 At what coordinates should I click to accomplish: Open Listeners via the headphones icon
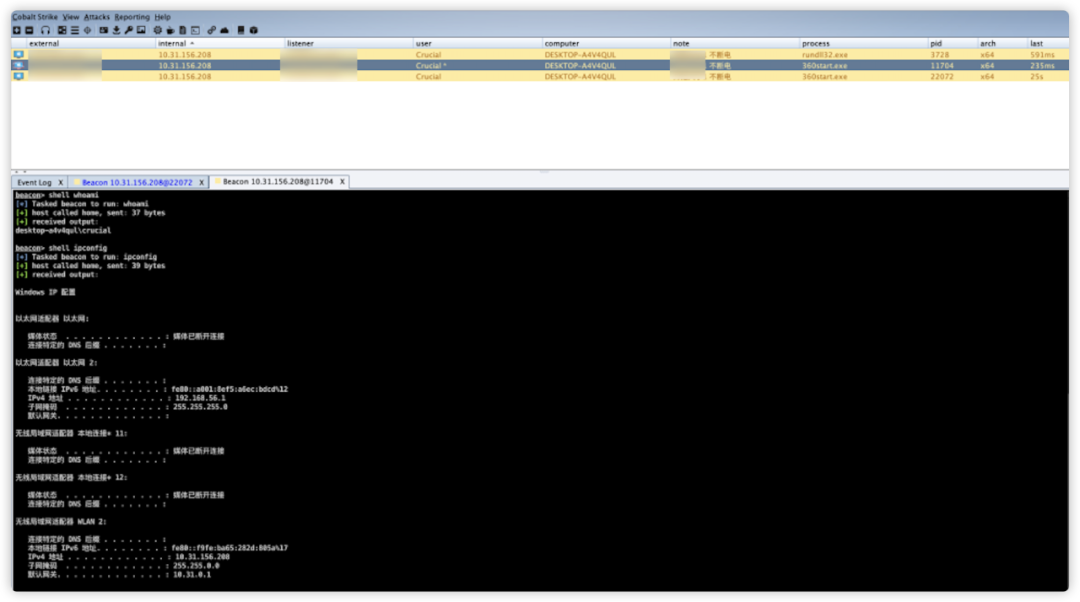pos(45,30)
